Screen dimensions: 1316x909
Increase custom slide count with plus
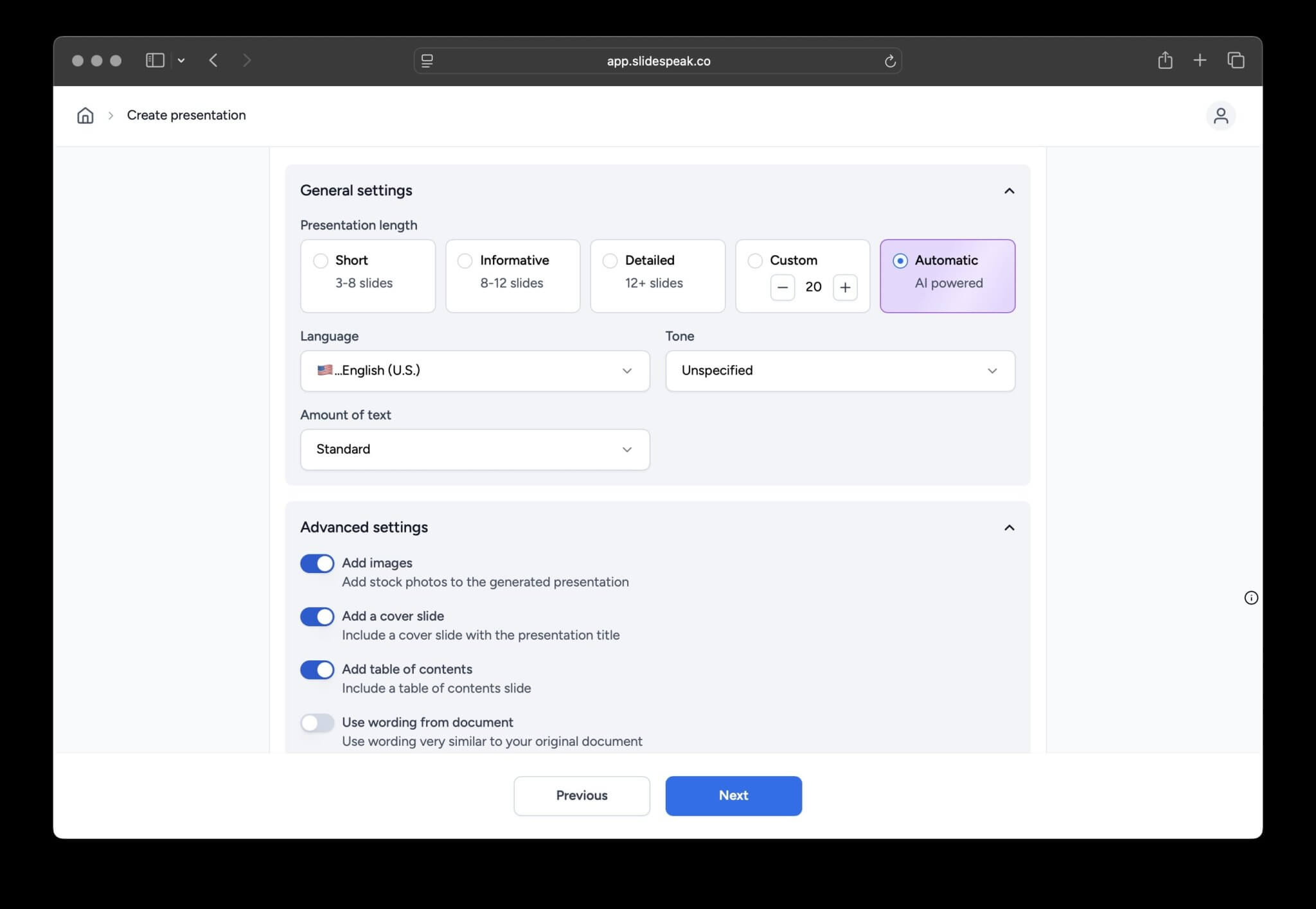[x=845, y=287]
